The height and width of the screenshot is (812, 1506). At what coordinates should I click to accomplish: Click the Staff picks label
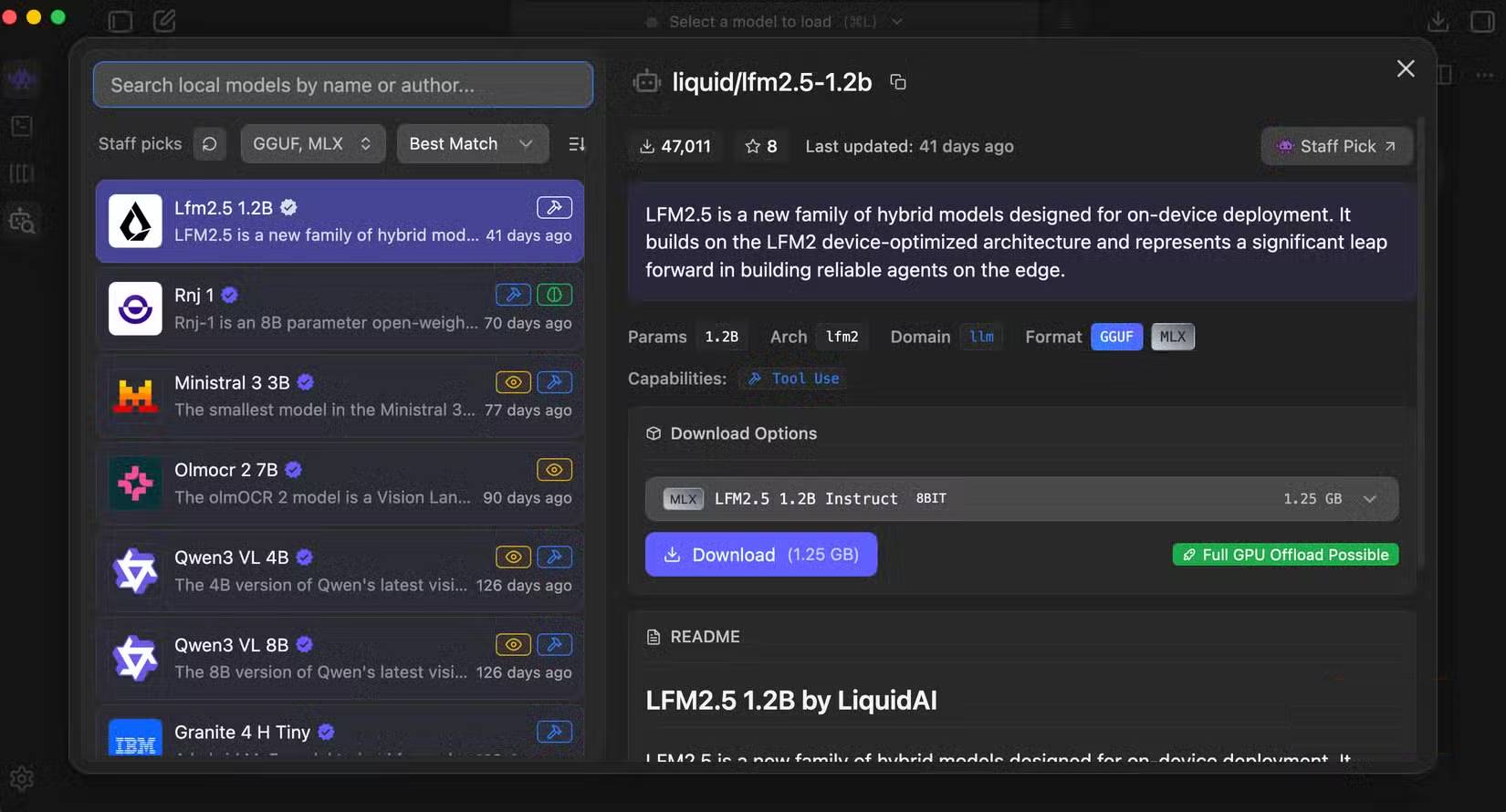coord(140,144)
